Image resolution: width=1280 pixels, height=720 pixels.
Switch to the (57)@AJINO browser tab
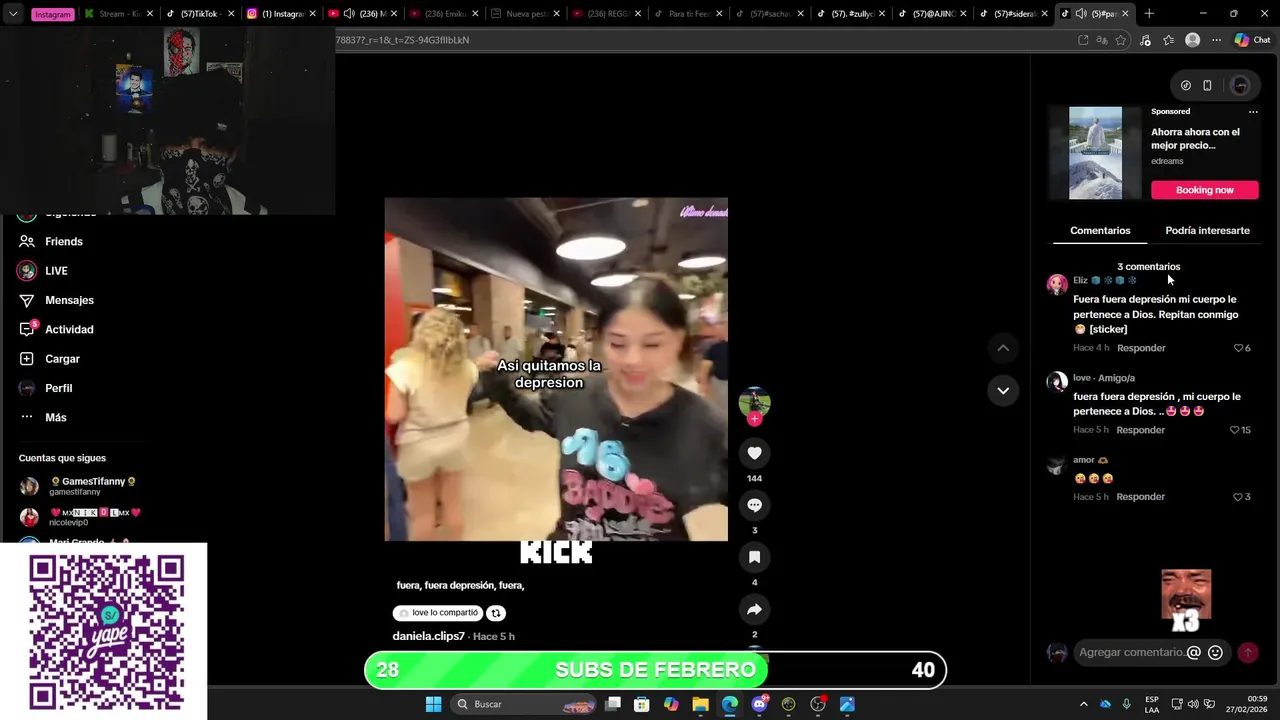931,14
